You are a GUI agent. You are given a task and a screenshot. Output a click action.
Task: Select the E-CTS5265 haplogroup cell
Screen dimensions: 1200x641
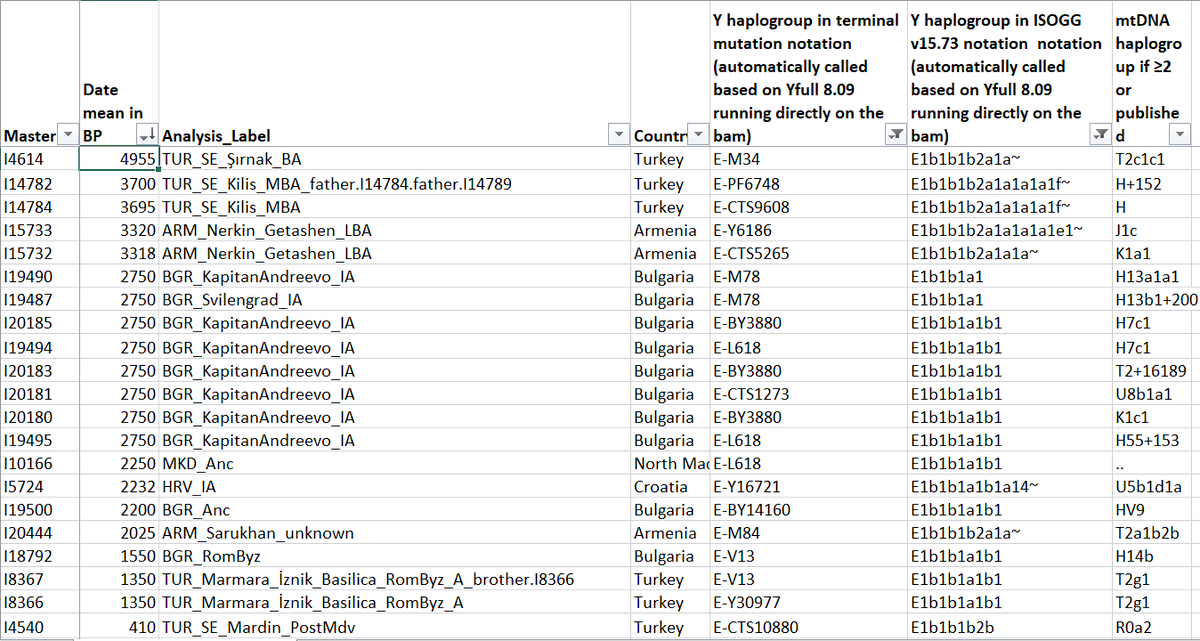click(808, 253)
